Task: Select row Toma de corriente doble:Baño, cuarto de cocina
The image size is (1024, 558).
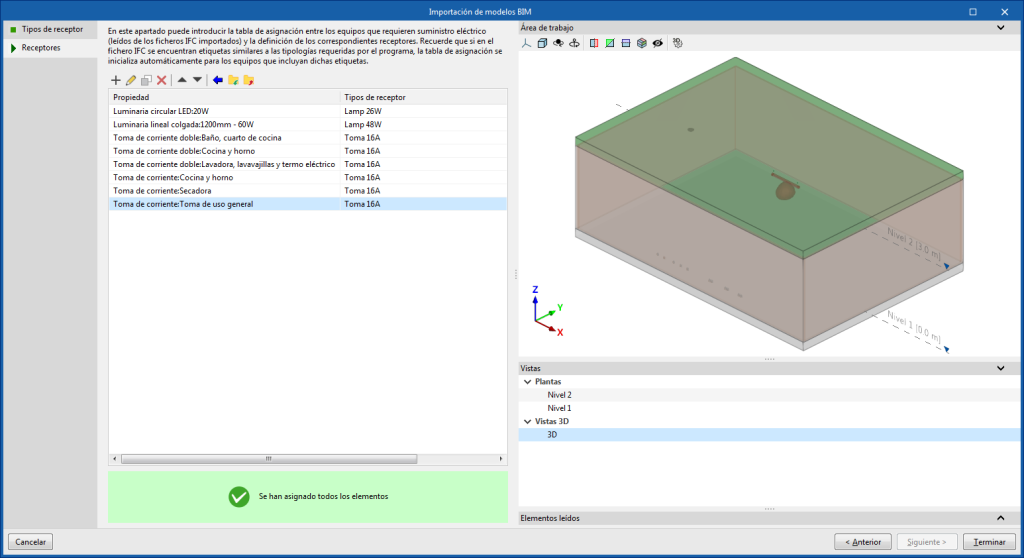Action: point(308,138)
